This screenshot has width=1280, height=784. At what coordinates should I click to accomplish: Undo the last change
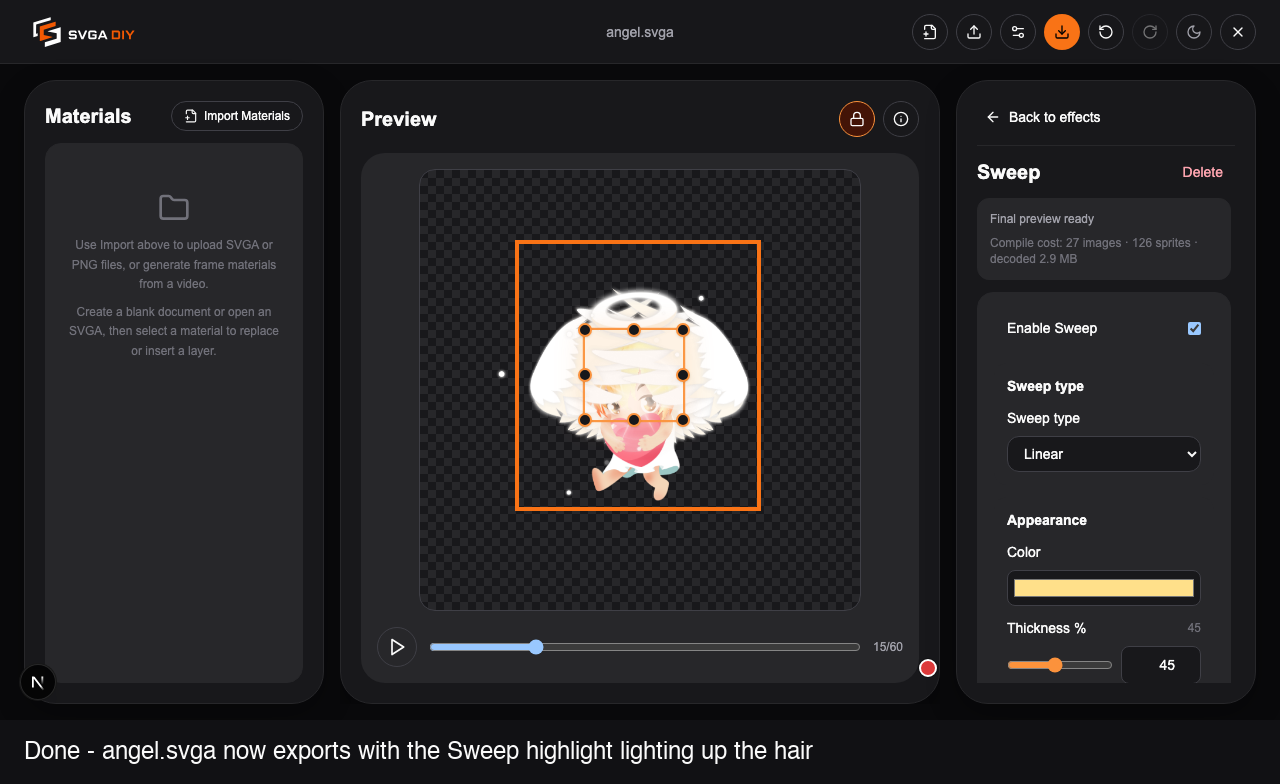[1106, 32]
